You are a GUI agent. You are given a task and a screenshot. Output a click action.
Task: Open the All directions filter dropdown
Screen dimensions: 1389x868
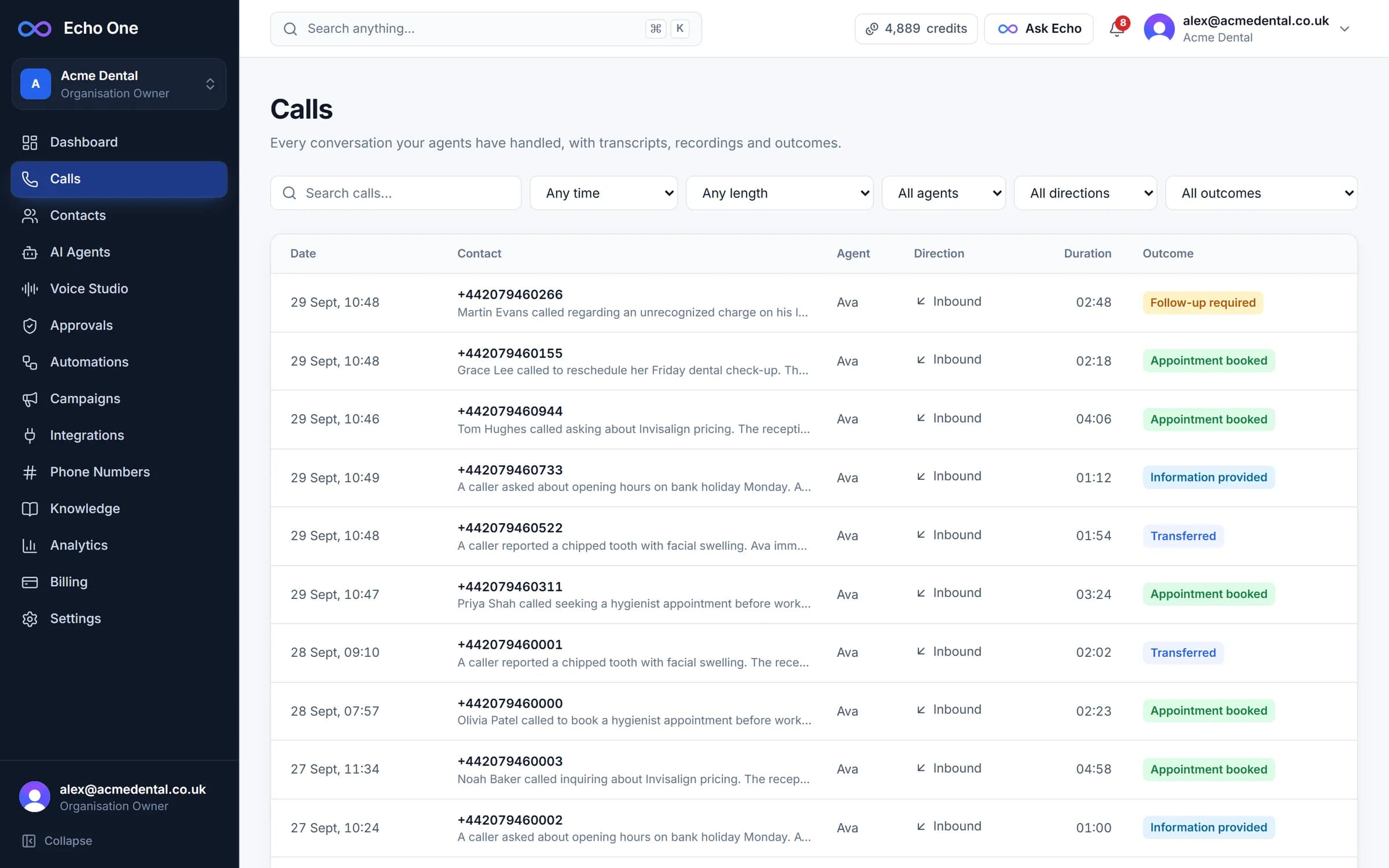(1085, 193)
